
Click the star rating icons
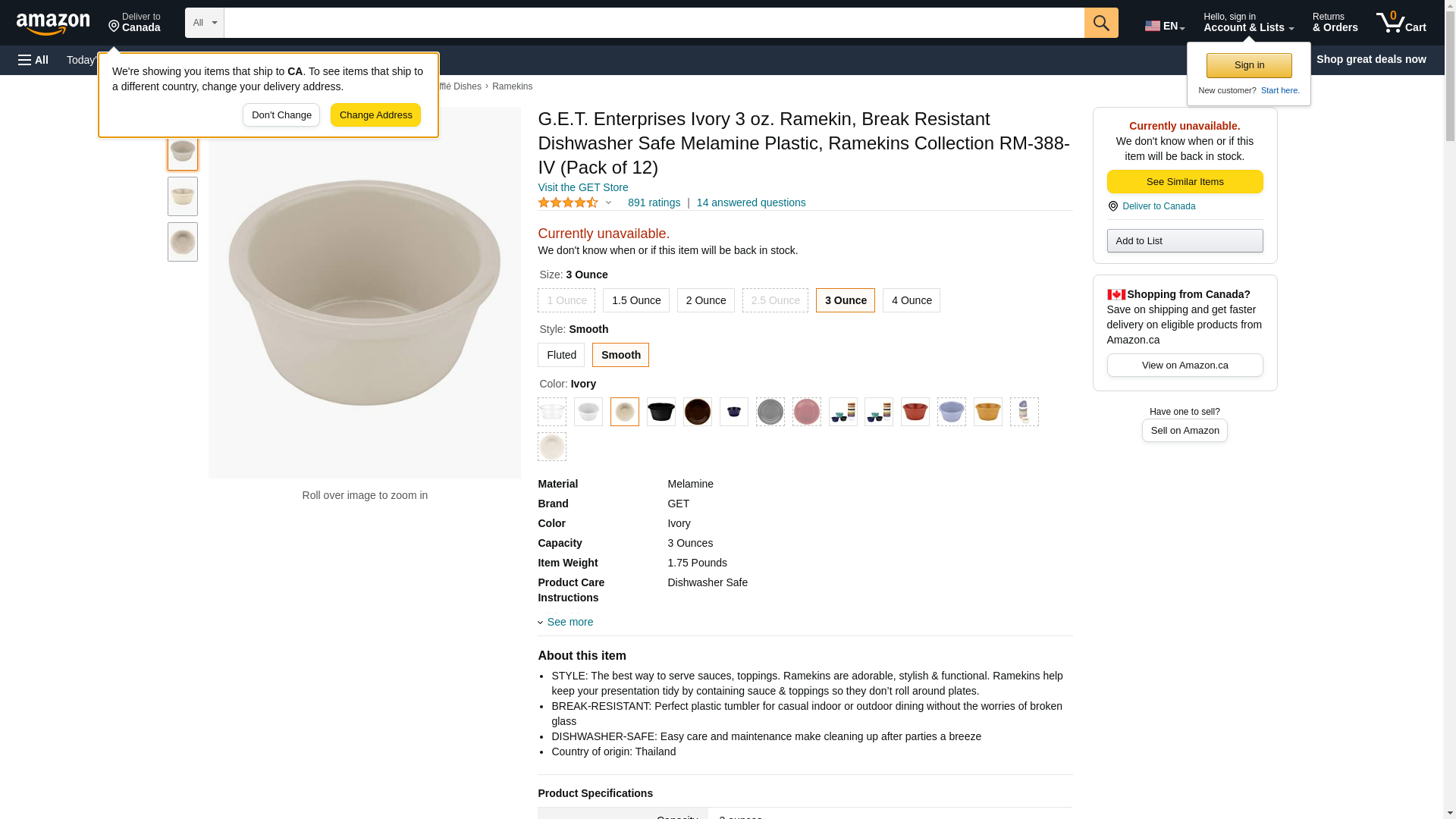568,203
